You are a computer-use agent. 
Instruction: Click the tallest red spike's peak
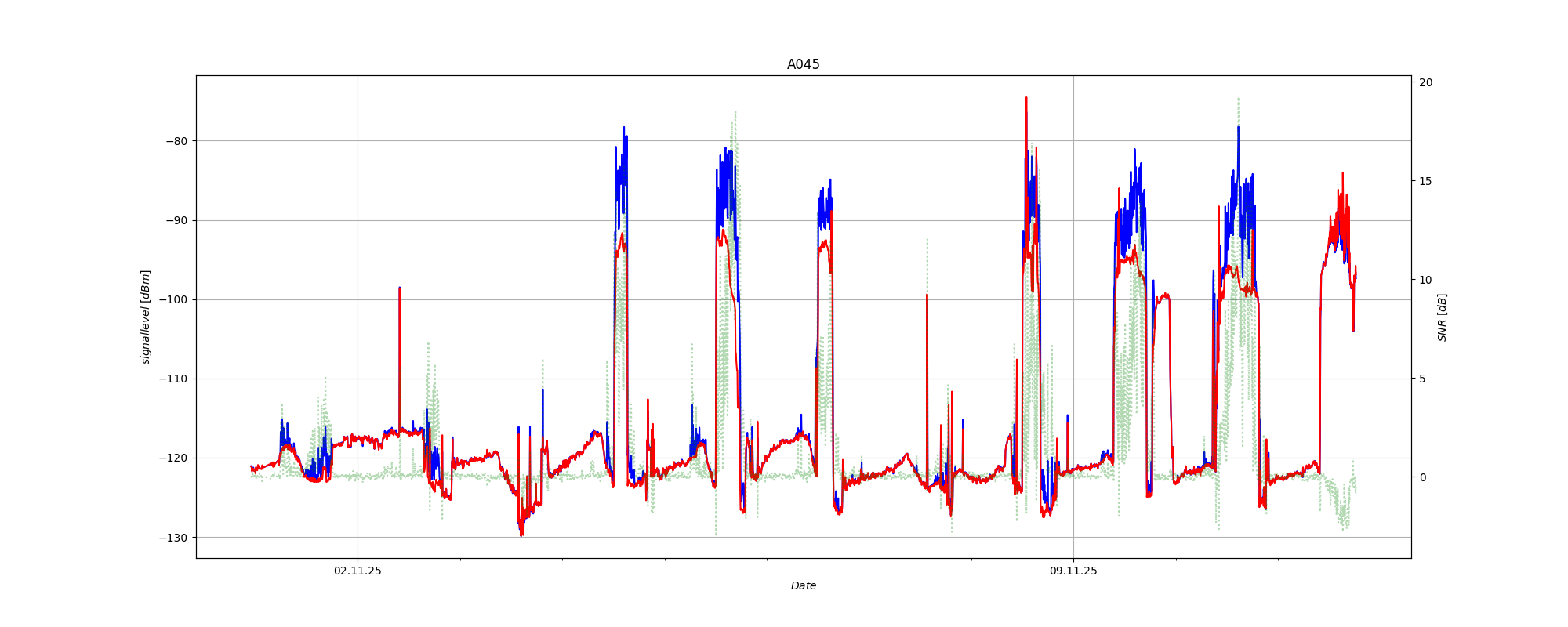[x=1025, y=99]
